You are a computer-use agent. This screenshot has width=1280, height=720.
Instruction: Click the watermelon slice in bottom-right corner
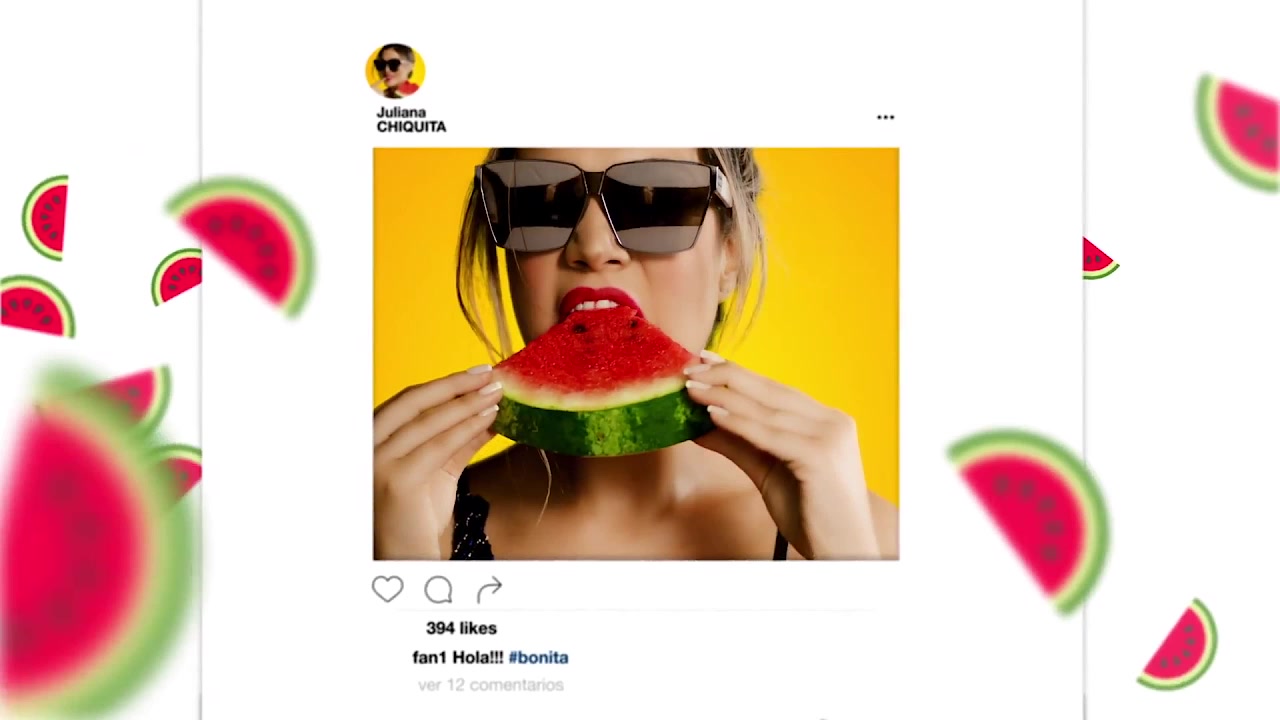(1180, 646)
